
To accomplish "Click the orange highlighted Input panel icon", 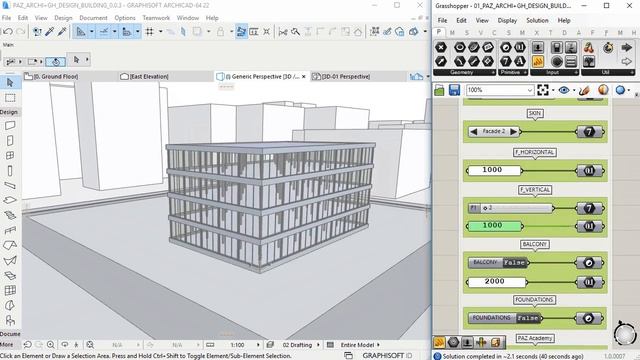I will pyautogui.click(x=538, y=61).
